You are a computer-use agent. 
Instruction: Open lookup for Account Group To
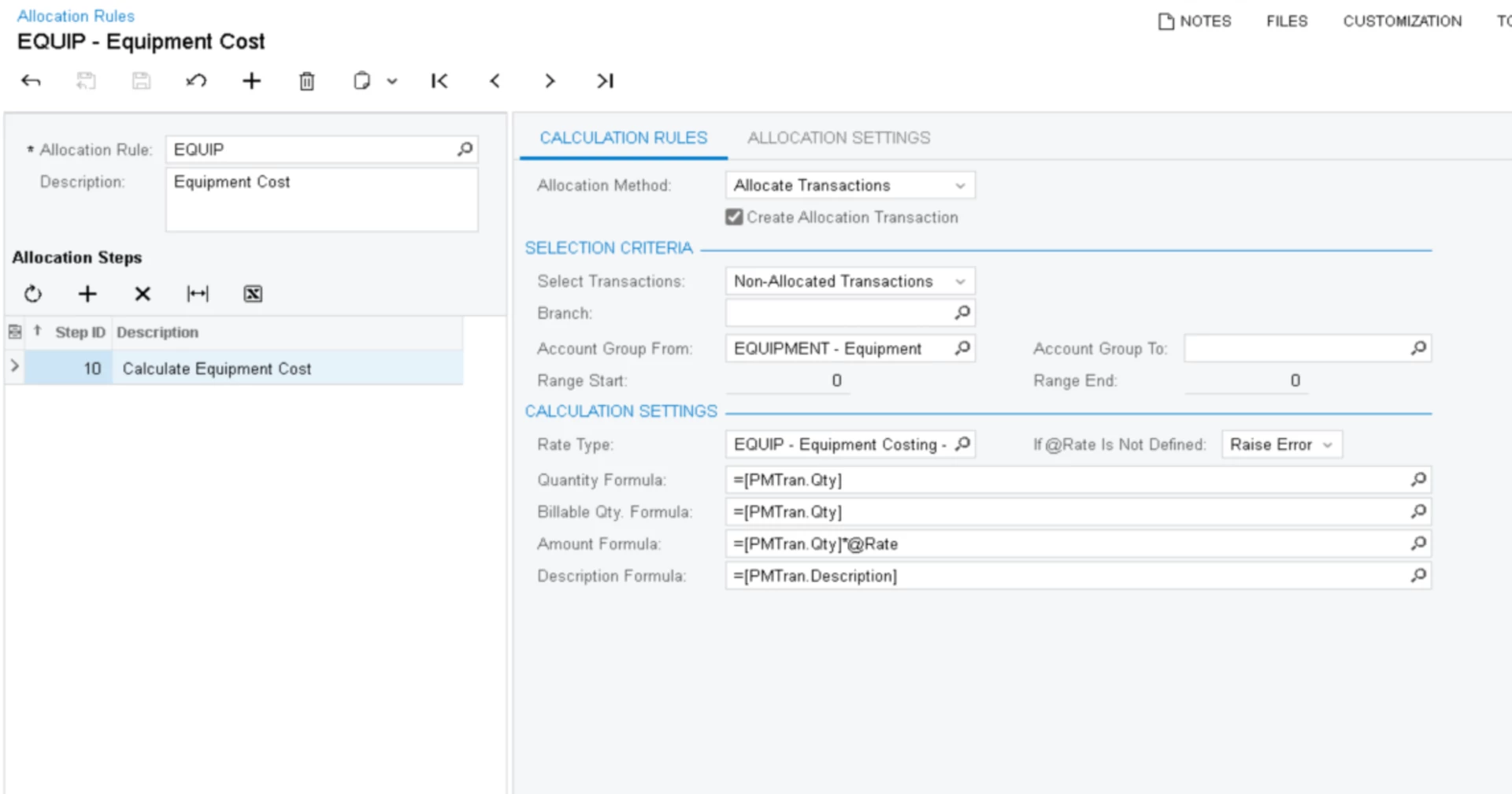[x=1418, y=348]
